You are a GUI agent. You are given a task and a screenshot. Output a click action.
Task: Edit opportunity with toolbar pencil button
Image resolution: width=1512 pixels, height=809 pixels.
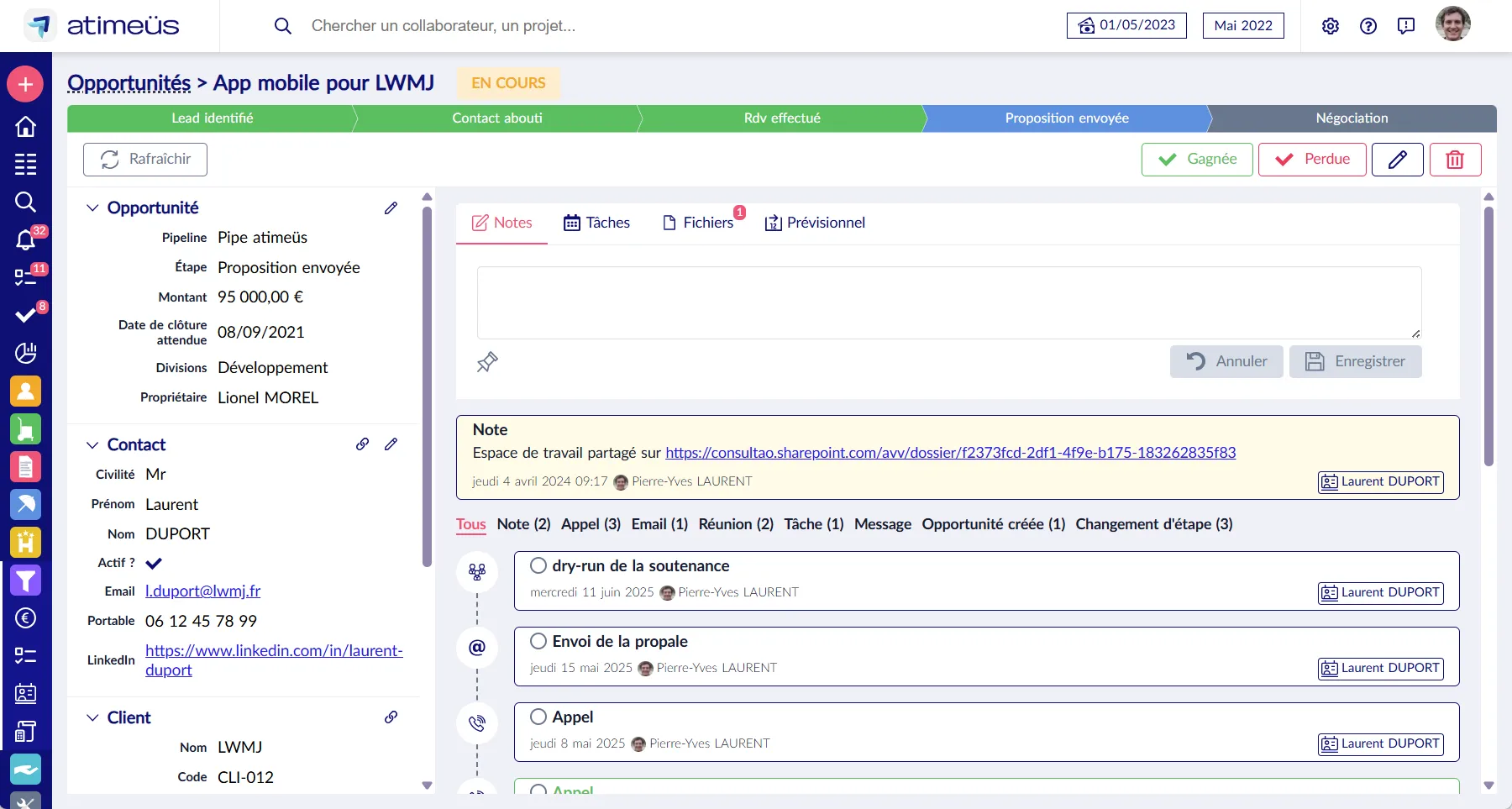click(1398, 160)
